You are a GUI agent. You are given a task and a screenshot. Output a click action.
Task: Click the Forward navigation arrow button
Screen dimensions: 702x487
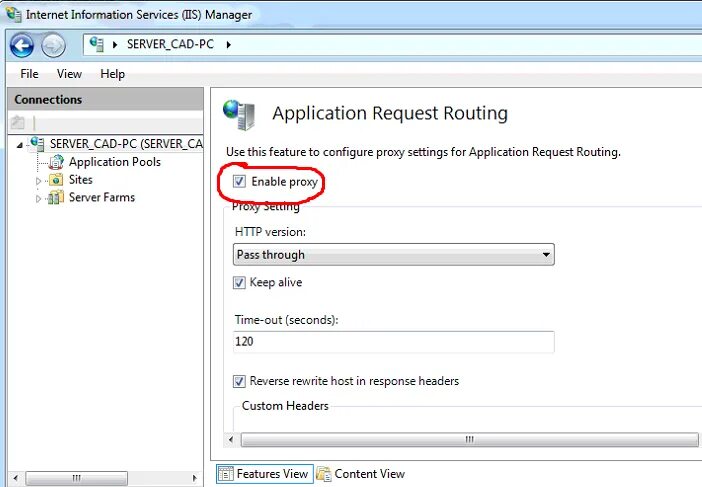53,45
